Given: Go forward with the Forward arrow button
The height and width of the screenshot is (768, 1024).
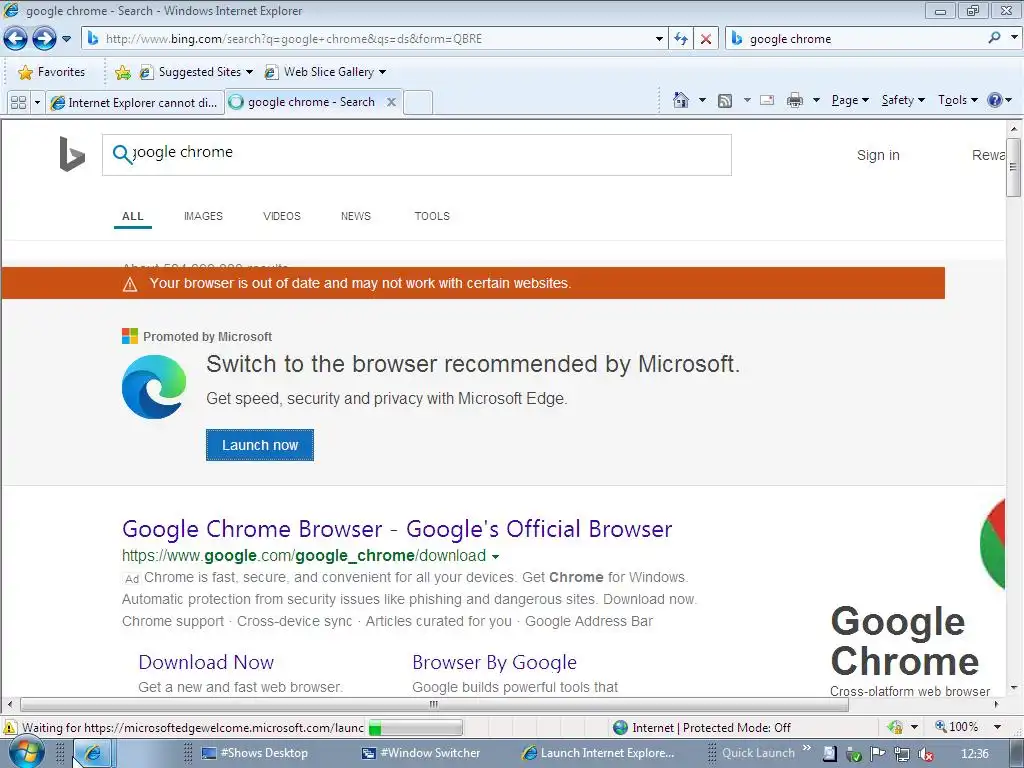Looking at the screenshot, I should pyautogui.click(x=44, y=39).
